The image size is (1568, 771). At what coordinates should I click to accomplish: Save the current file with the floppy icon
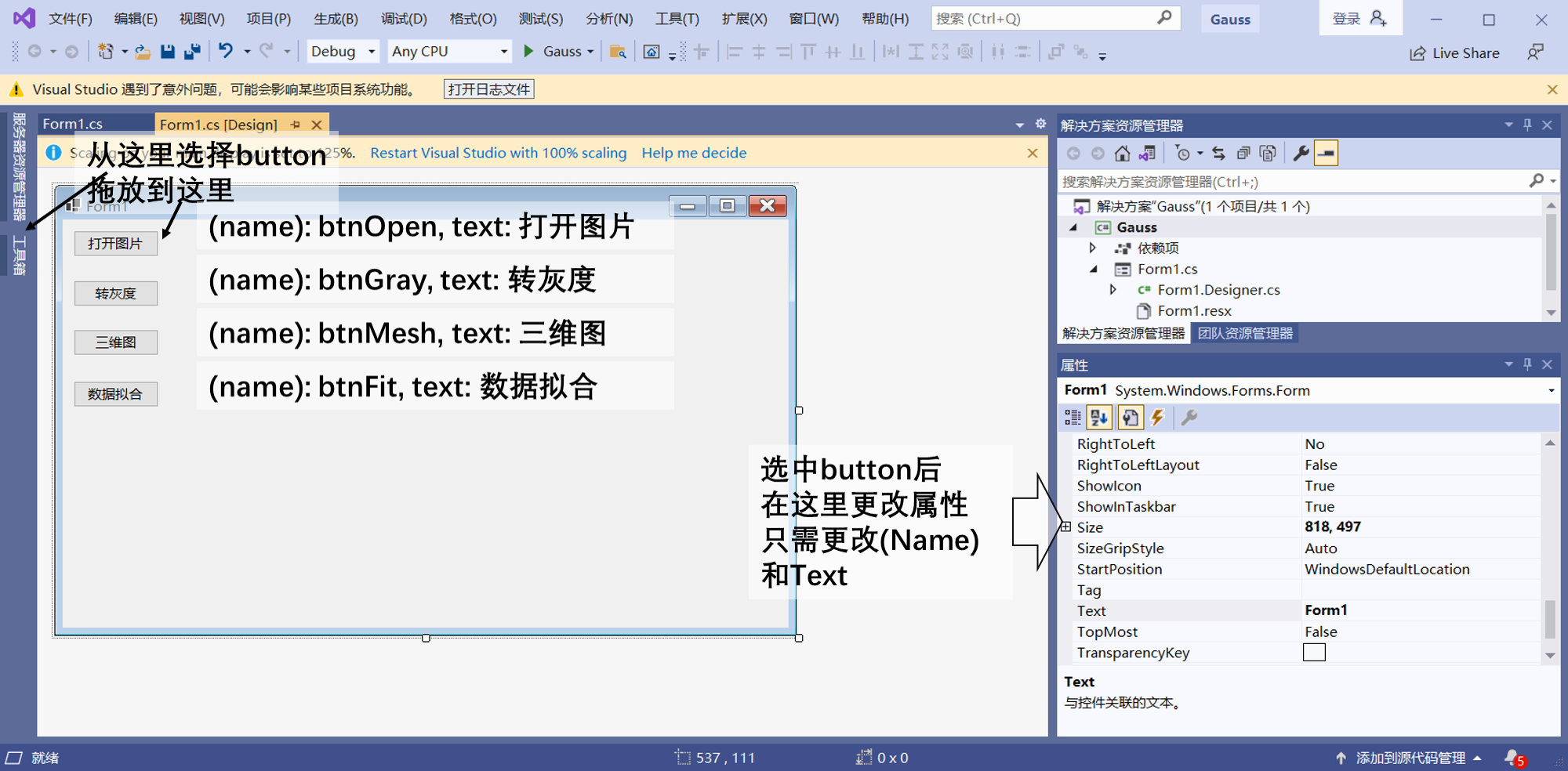(x=167, y=52)
